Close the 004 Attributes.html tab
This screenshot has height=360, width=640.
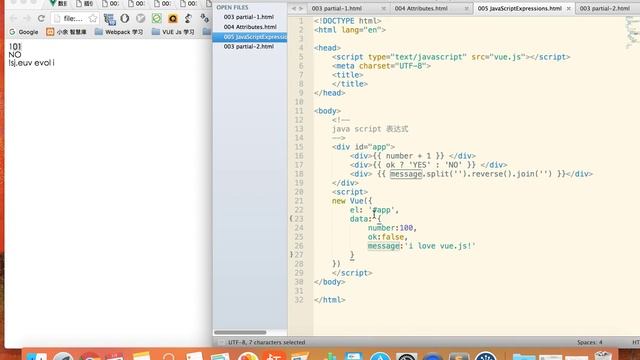pos(467,9)
